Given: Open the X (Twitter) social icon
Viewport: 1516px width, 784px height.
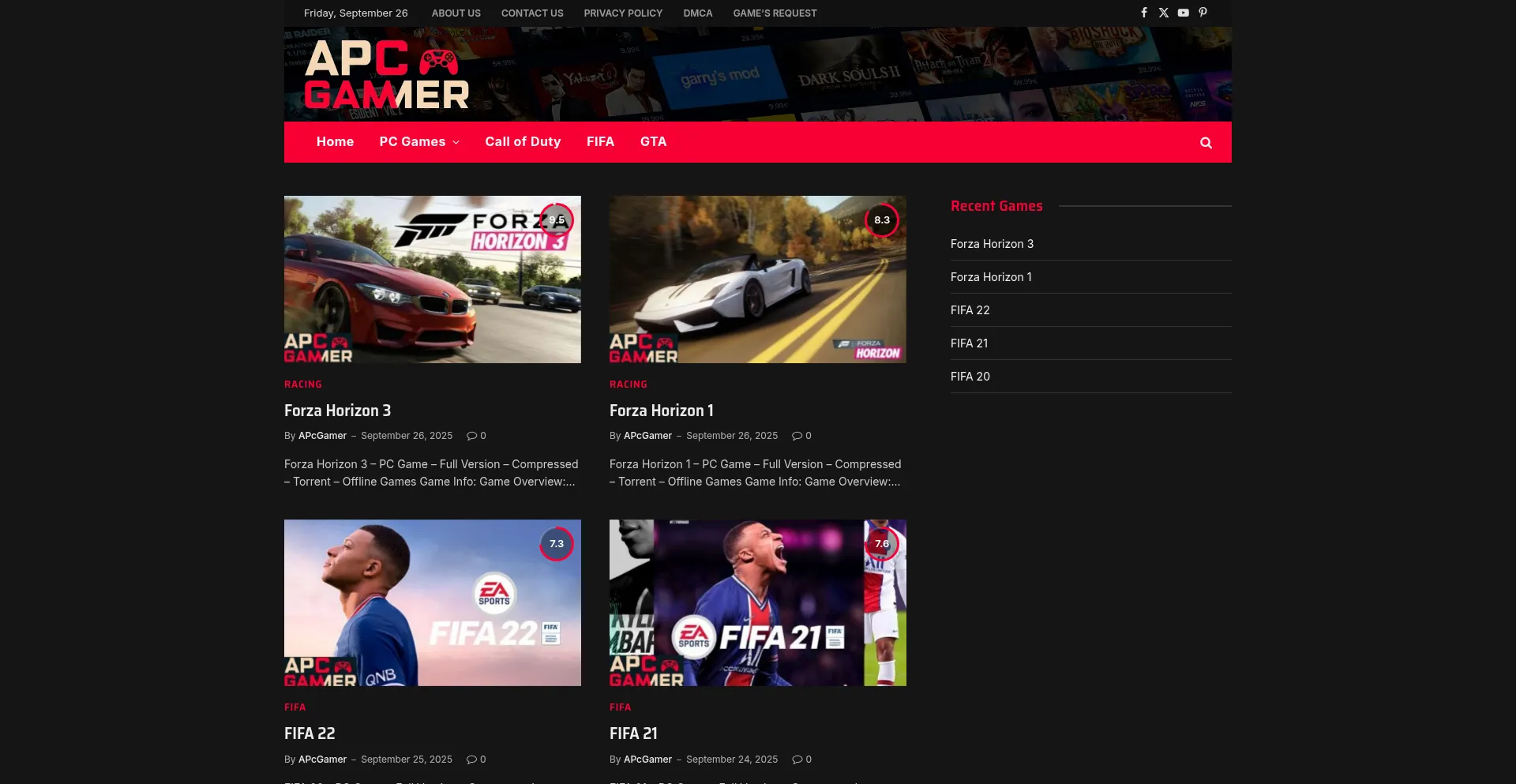Looking at the screenshot, I should 1164,13.
